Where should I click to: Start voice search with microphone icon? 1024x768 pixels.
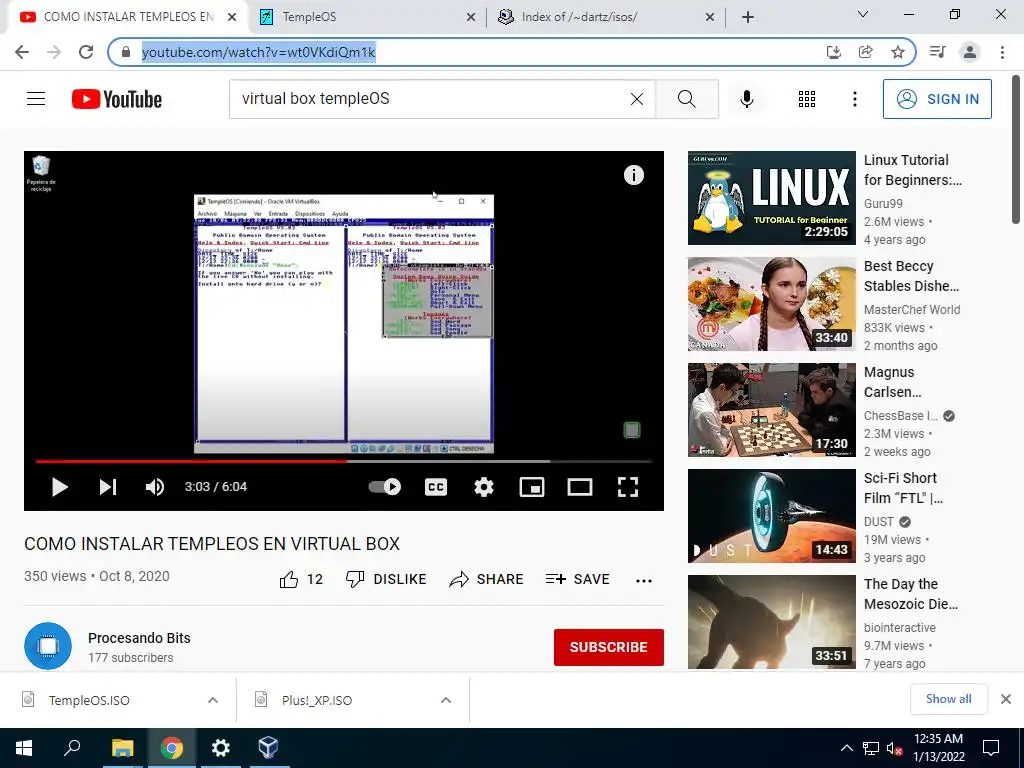(746, 99)
